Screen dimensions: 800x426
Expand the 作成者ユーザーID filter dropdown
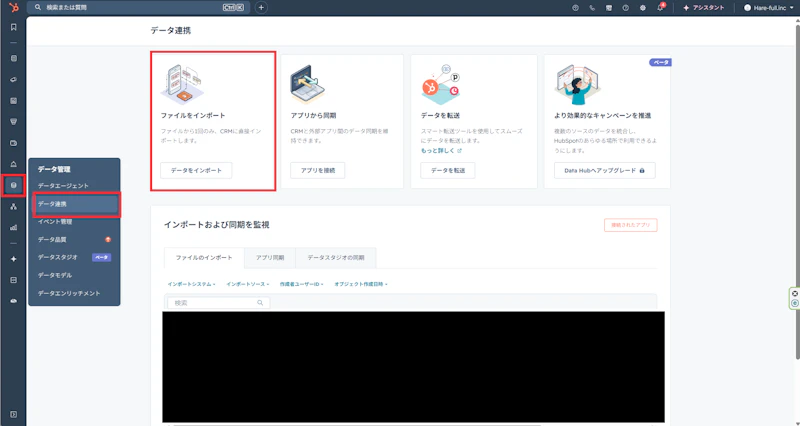pyautogui.click(x=302, y=284)
